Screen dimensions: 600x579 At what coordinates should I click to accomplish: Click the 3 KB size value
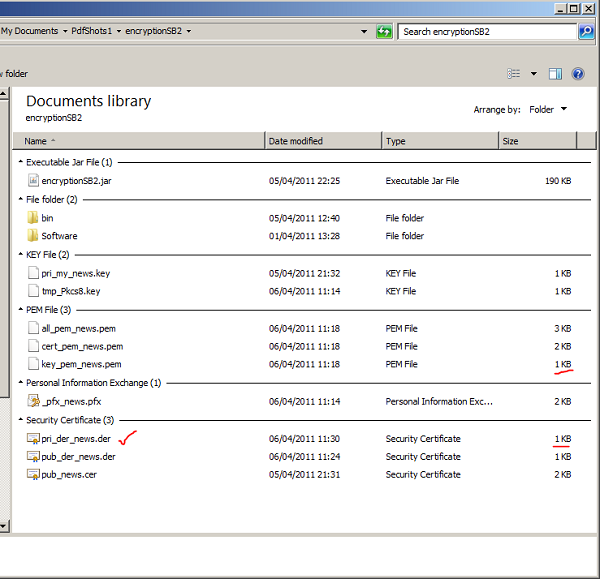tap(562, 328)
